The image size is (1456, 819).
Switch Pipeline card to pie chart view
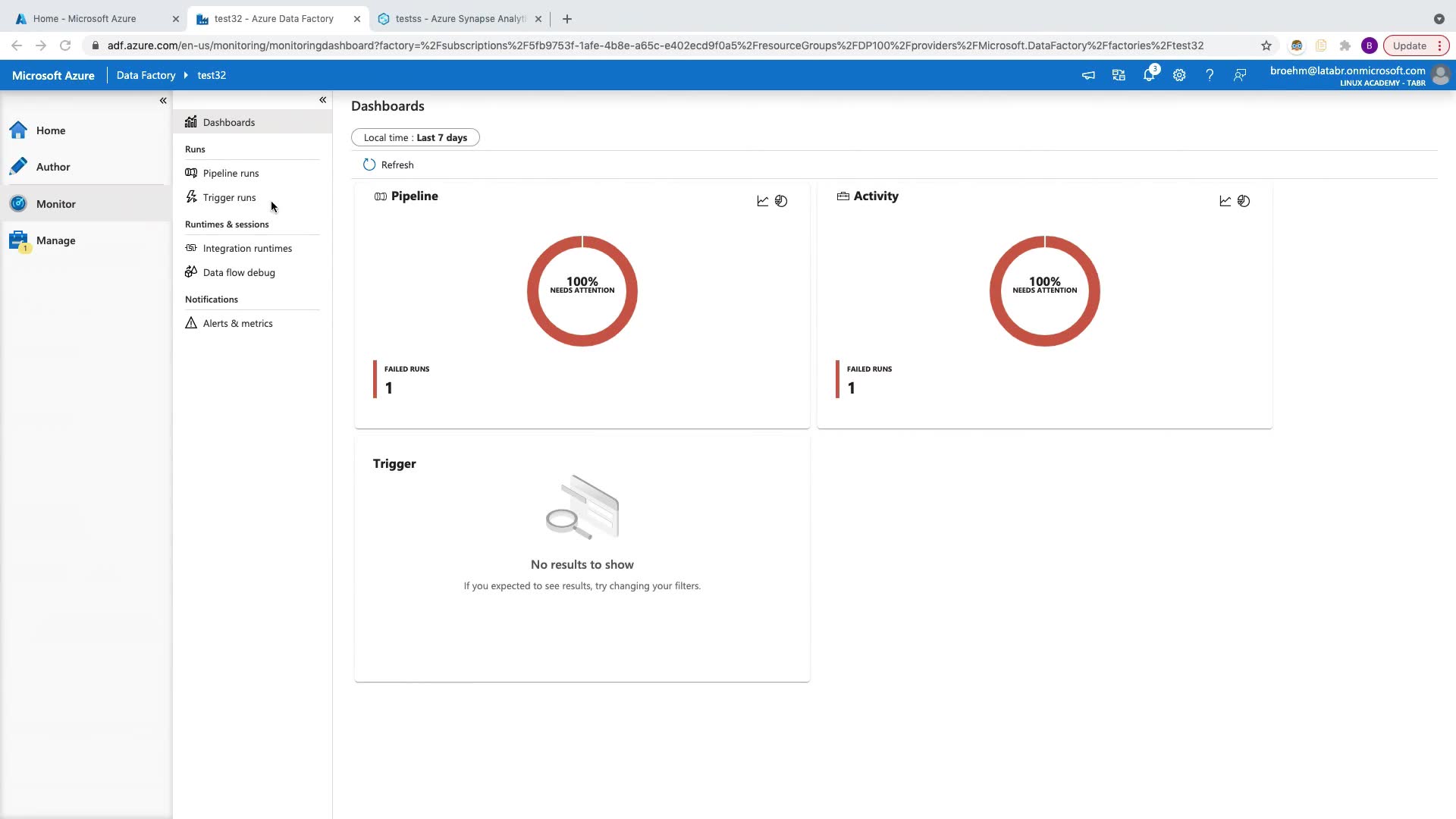click(x=781, y=201)
